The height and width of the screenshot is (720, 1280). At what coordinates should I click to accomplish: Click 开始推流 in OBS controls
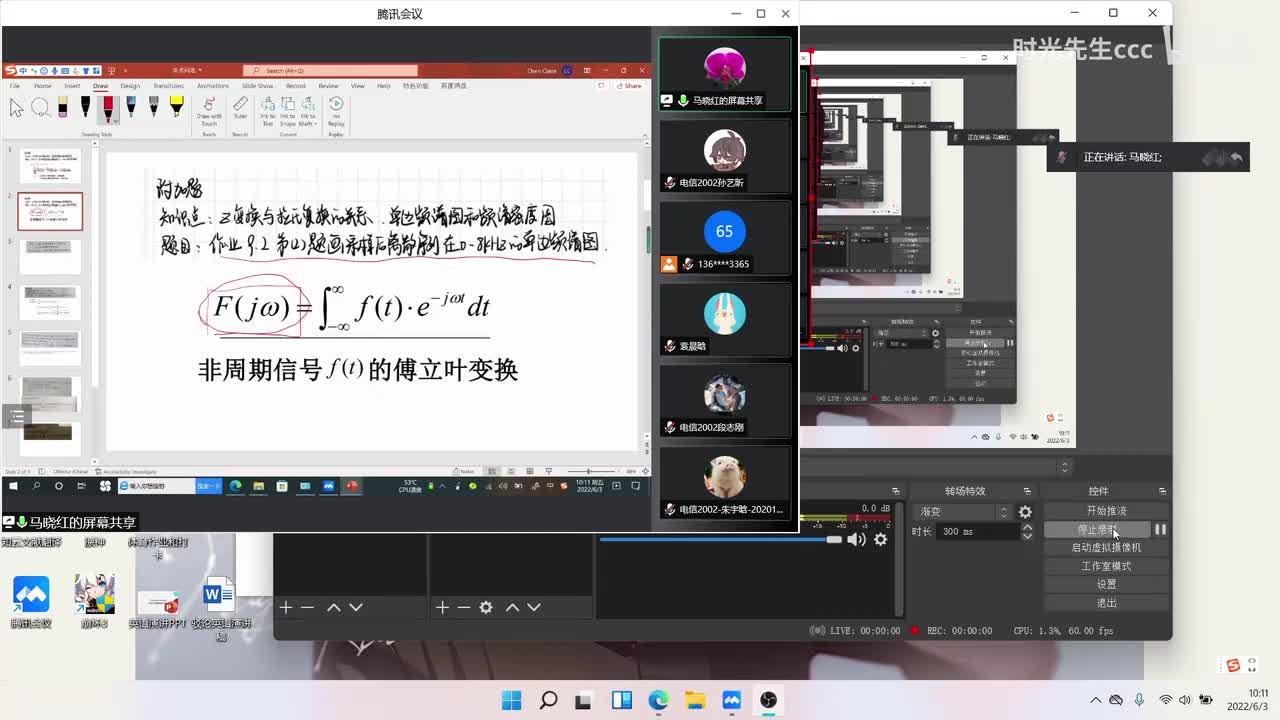[1106, 511]
